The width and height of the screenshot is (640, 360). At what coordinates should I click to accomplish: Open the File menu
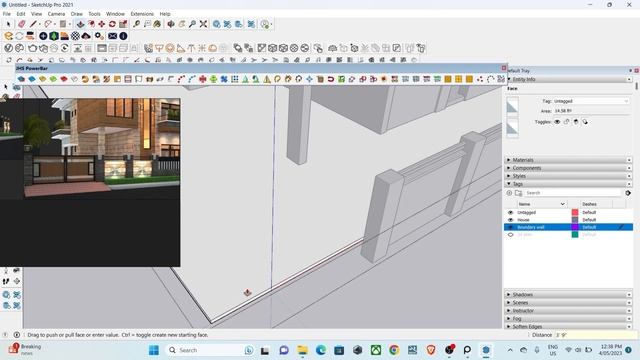click(7, 14)
